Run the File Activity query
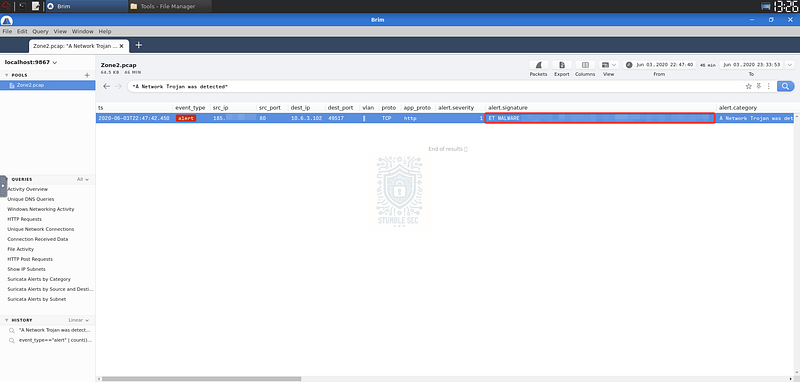800x382 pixels. pos(20,249)
